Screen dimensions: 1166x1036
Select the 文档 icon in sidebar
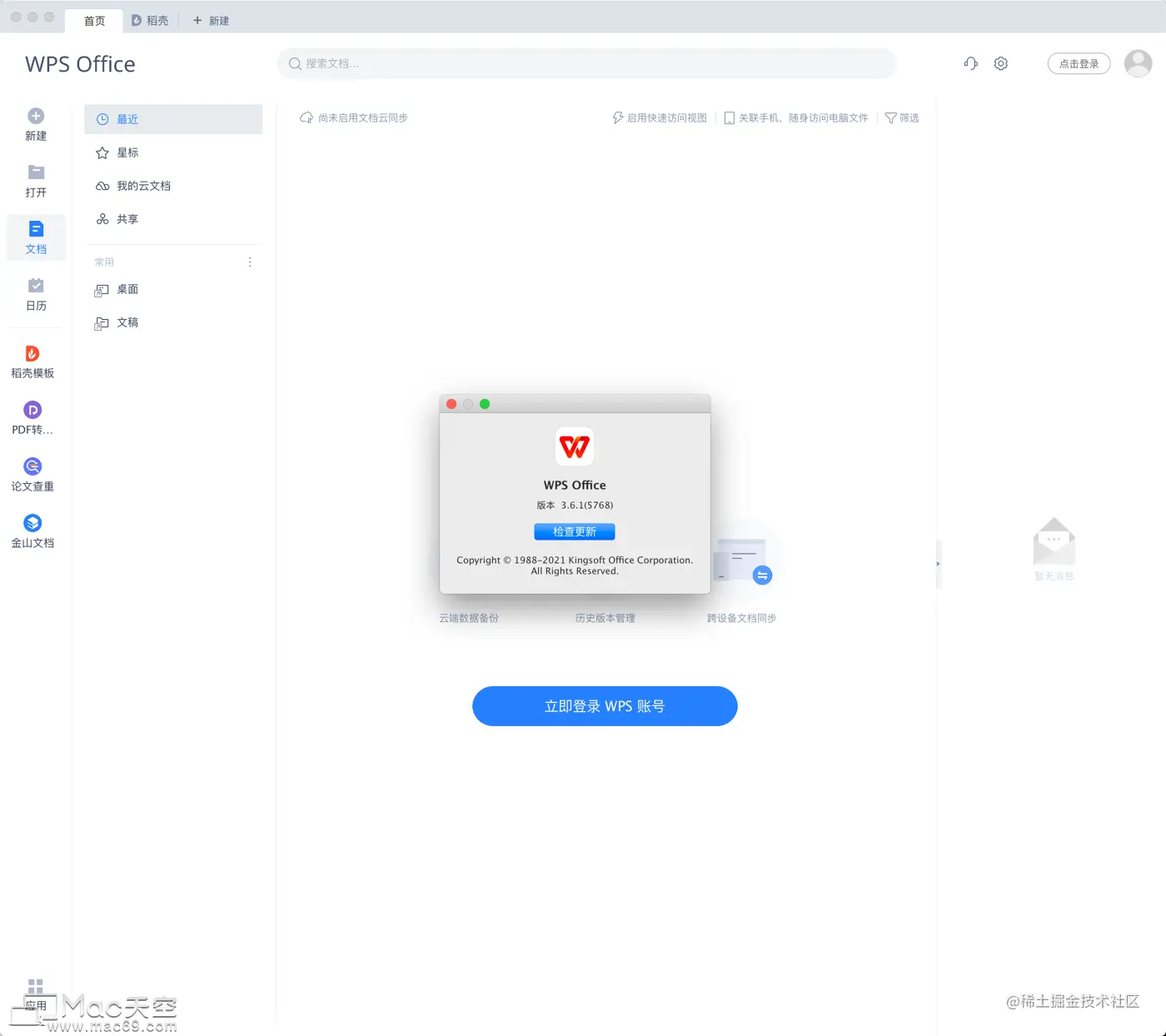pos(36,229)
